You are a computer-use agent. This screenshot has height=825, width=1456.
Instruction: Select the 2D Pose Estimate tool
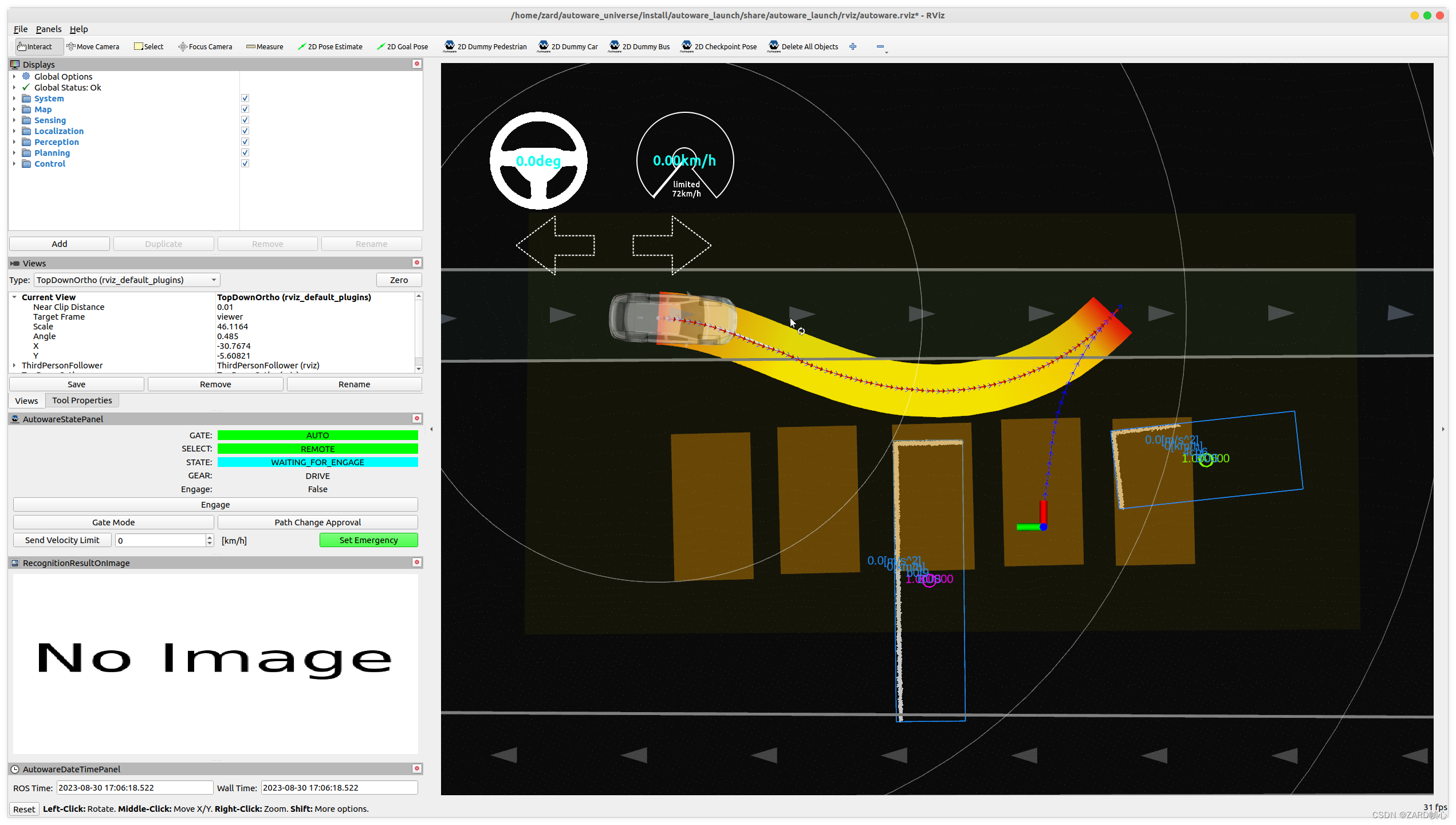pos(330,47)
